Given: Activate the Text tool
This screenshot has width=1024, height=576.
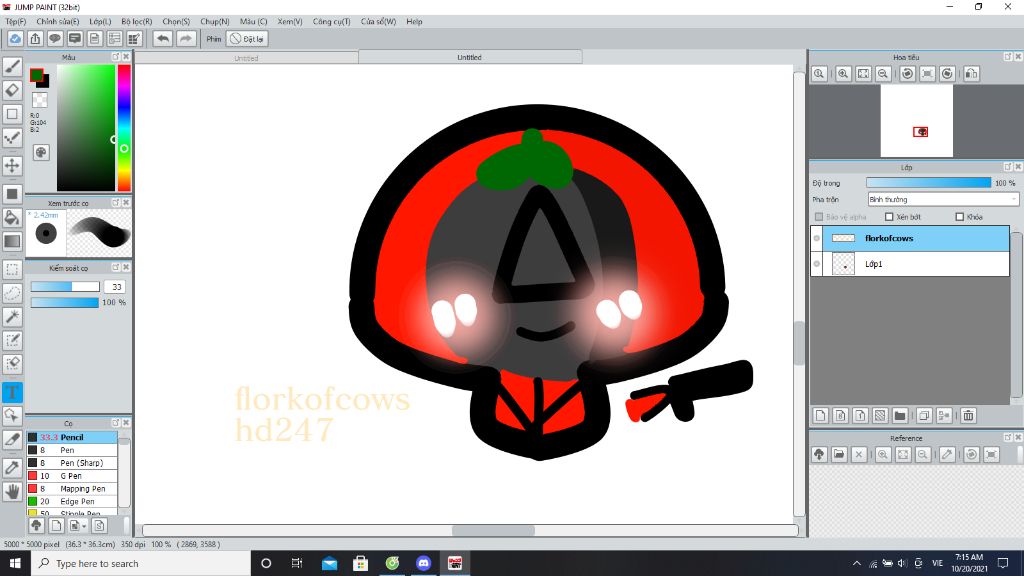Looking at the screenshot, I should click(x=12, y=392).
